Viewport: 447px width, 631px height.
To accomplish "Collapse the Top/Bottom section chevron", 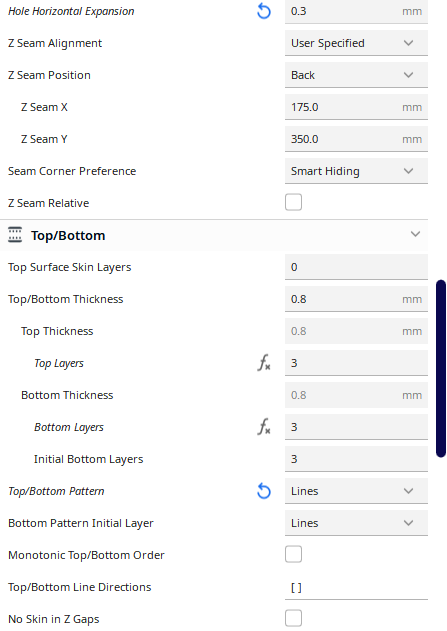I will [415, 234].
